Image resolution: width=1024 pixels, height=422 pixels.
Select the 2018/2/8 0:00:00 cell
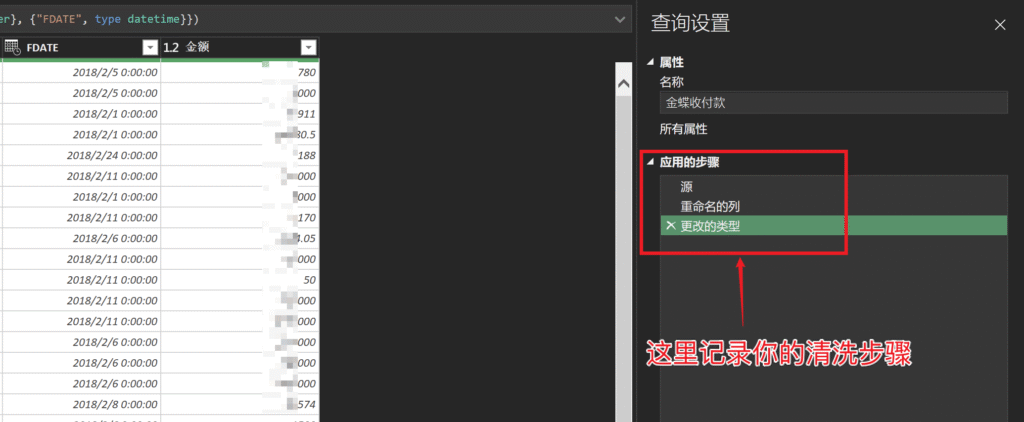coord(81,404)
